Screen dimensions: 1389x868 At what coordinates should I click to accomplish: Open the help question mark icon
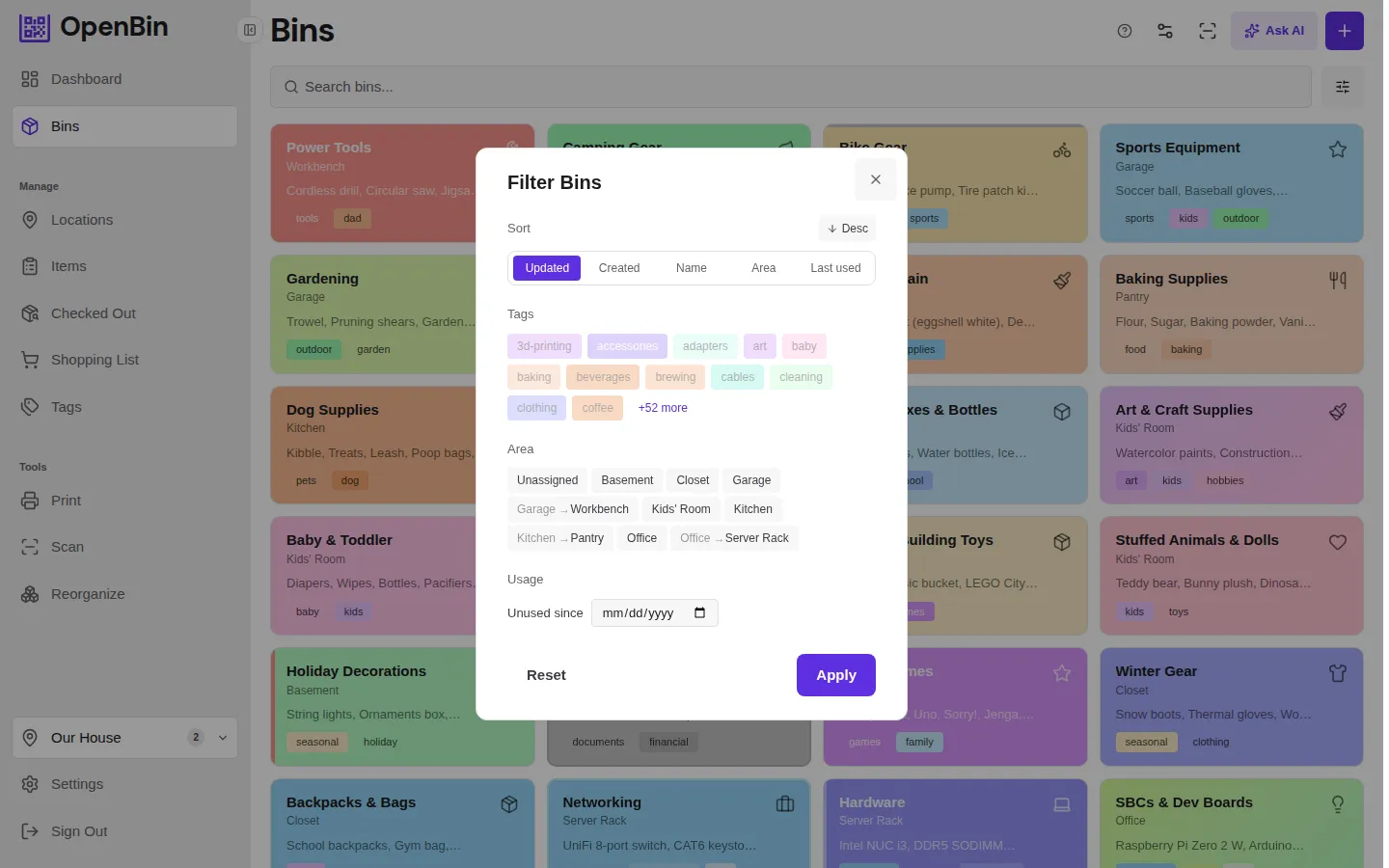point(1125,31)
